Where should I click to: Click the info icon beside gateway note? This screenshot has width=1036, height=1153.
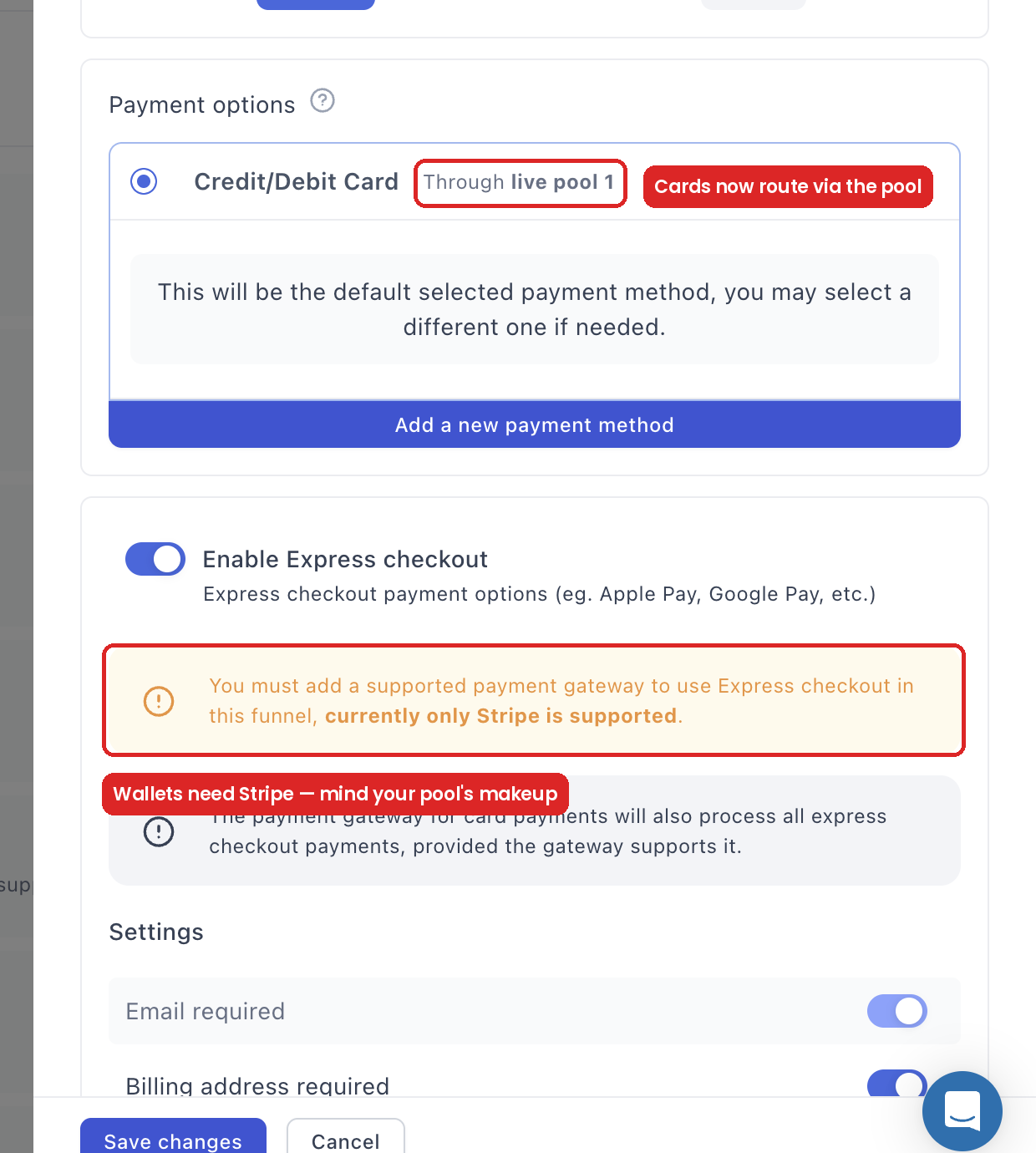coord(159,831)
